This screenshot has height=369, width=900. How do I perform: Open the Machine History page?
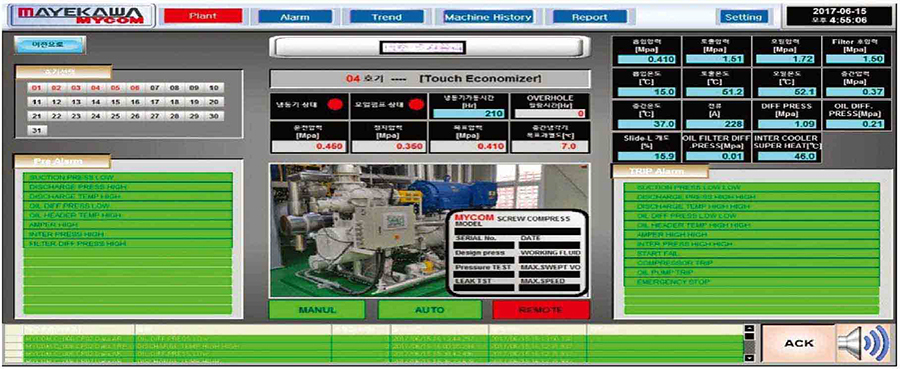click(x=487, y=17)
